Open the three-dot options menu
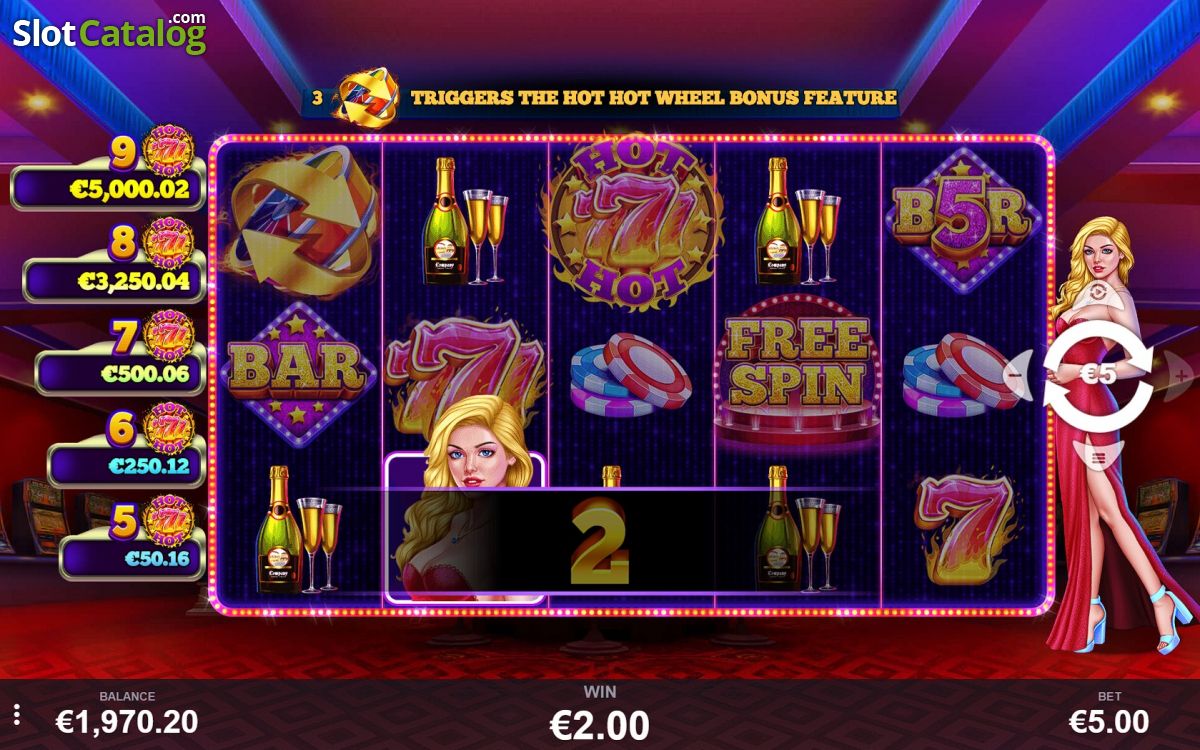The width and height of the screenshot is (1200, 750). click(x=16, y=715)
